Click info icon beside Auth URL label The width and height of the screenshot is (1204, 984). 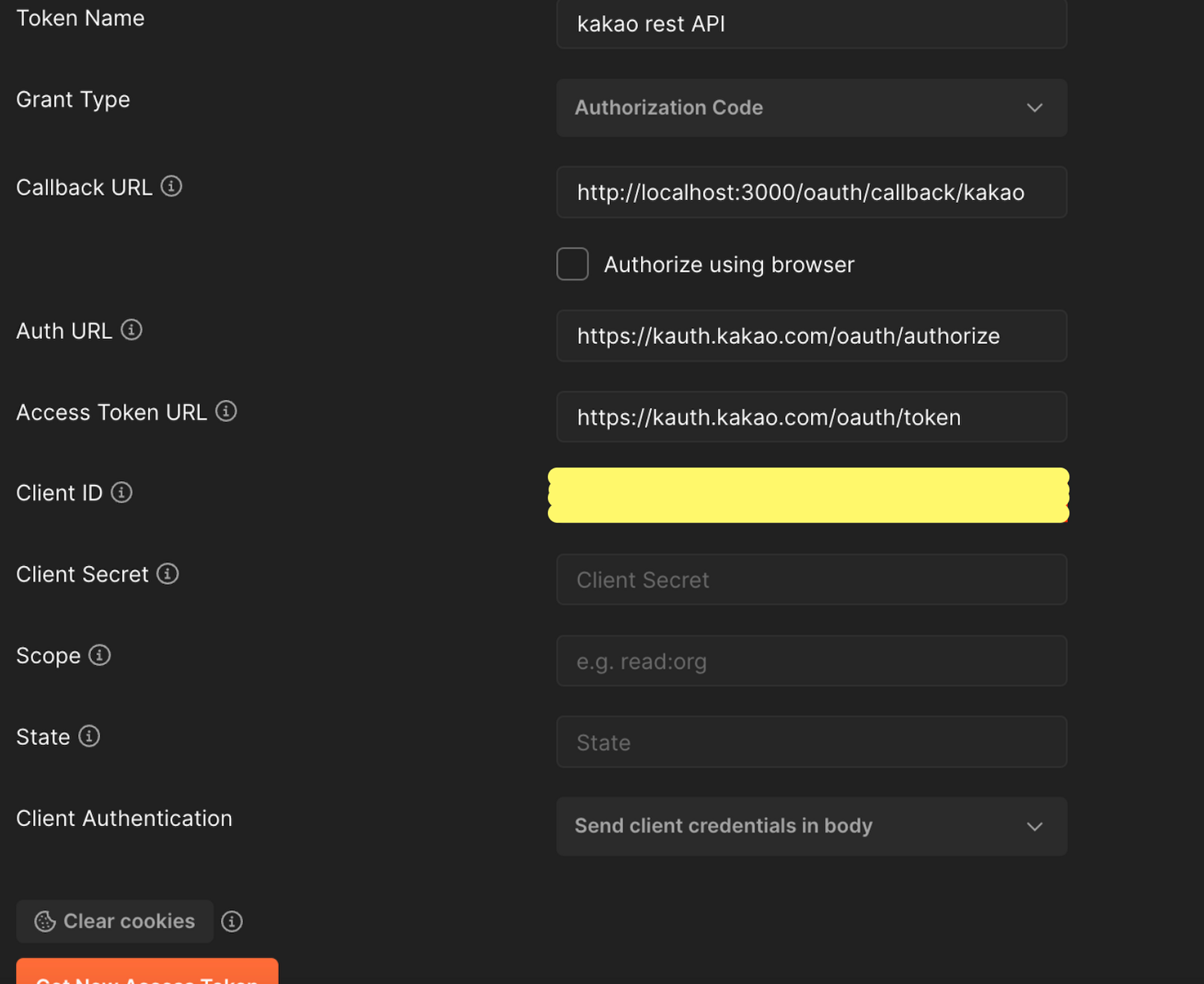131,330
